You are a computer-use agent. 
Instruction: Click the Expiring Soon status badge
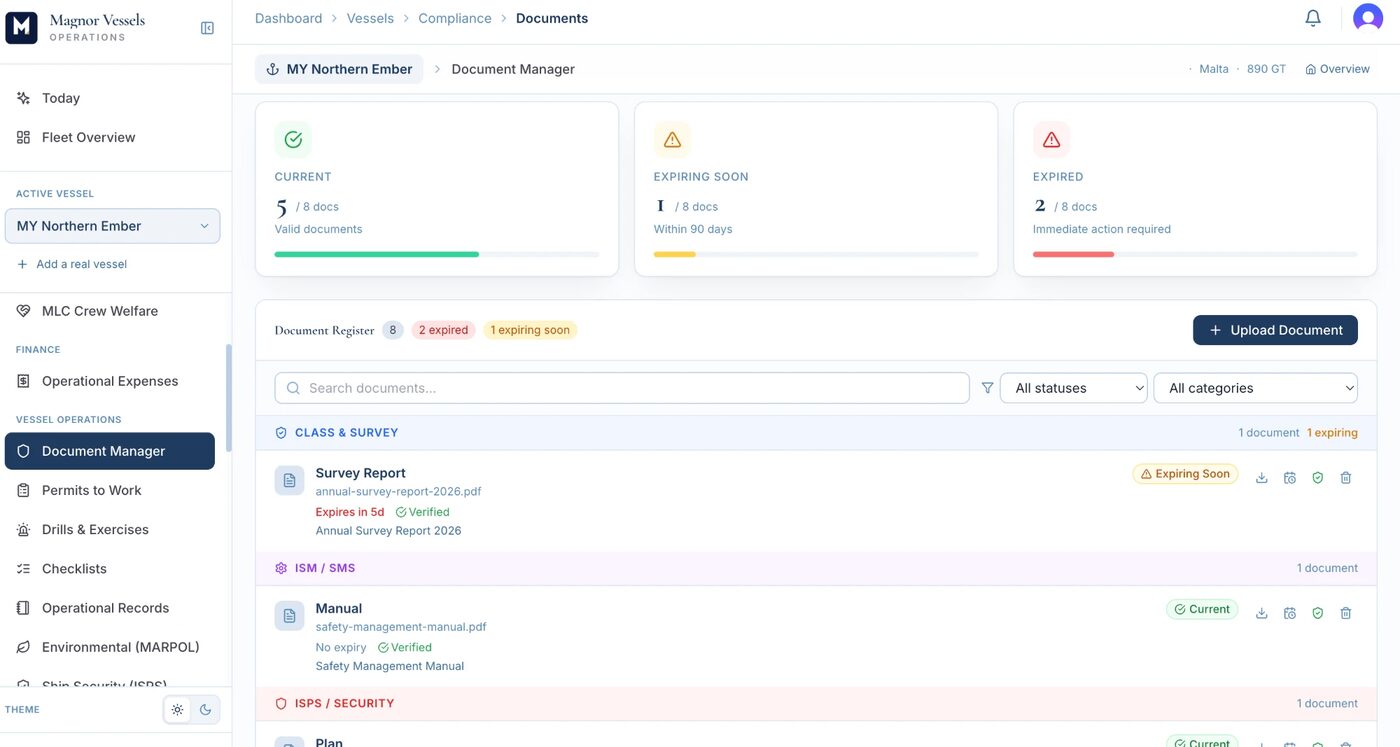[1185, 474]
